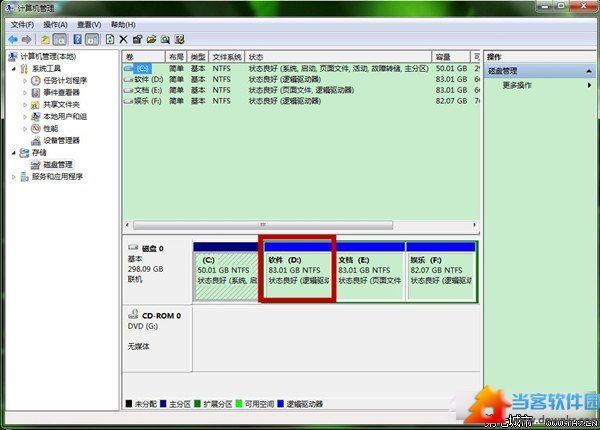
Task: Select the 文档 (E:) volume row in list
Action: click(301, 90)
